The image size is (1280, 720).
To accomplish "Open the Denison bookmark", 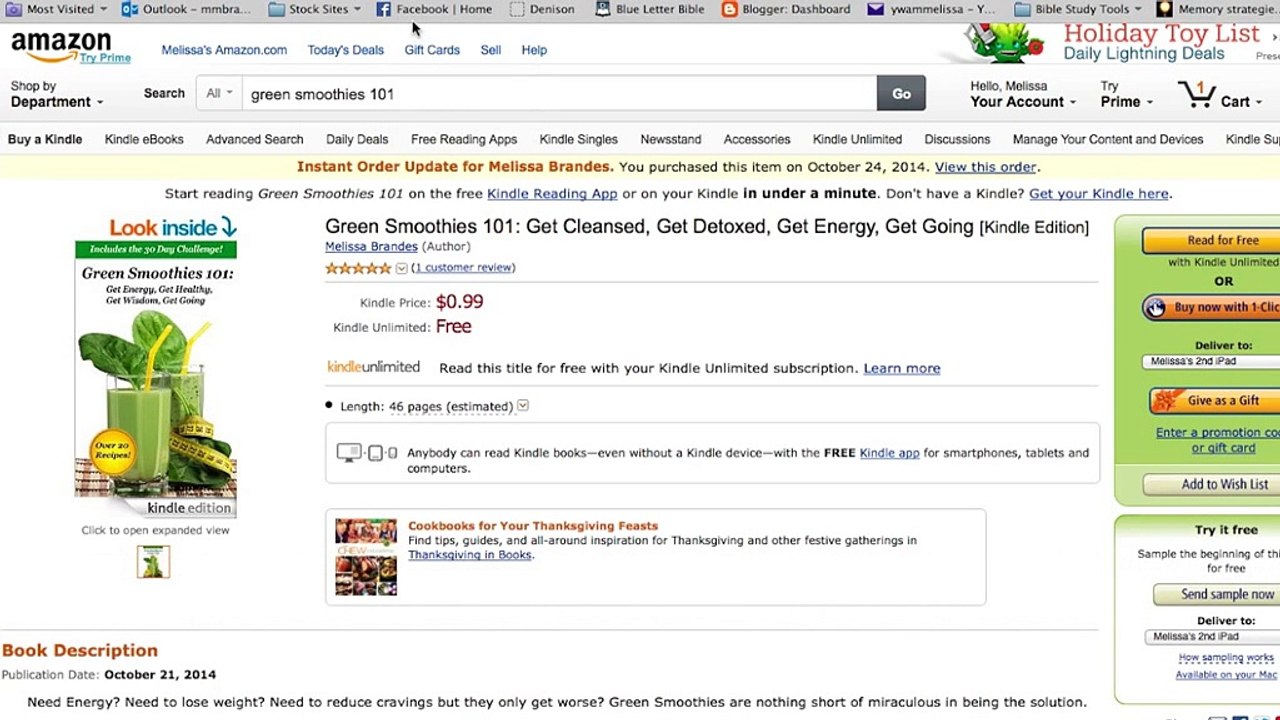I will click(x=542, y=9).
